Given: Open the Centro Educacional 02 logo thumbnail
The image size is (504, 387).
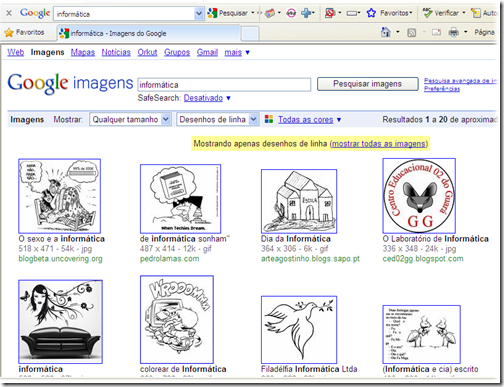Looking at the screenshot, I should coord(419,196).
